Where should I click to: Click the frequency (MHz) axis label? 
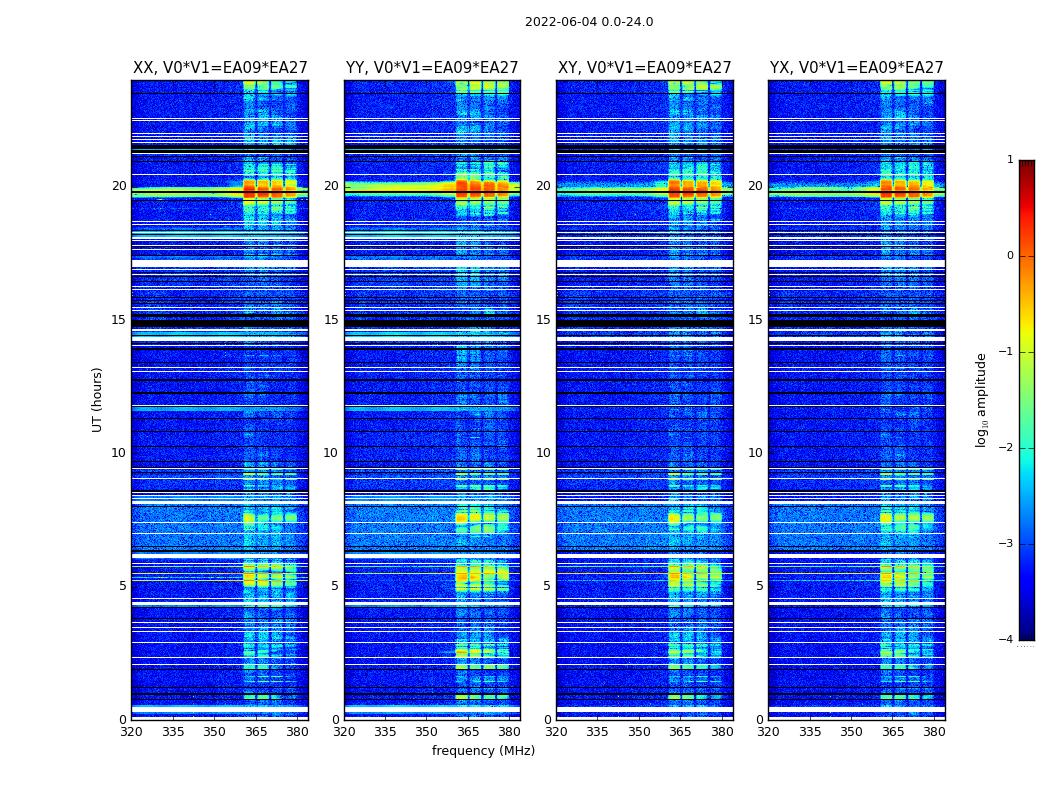click(x=483, y=750)
